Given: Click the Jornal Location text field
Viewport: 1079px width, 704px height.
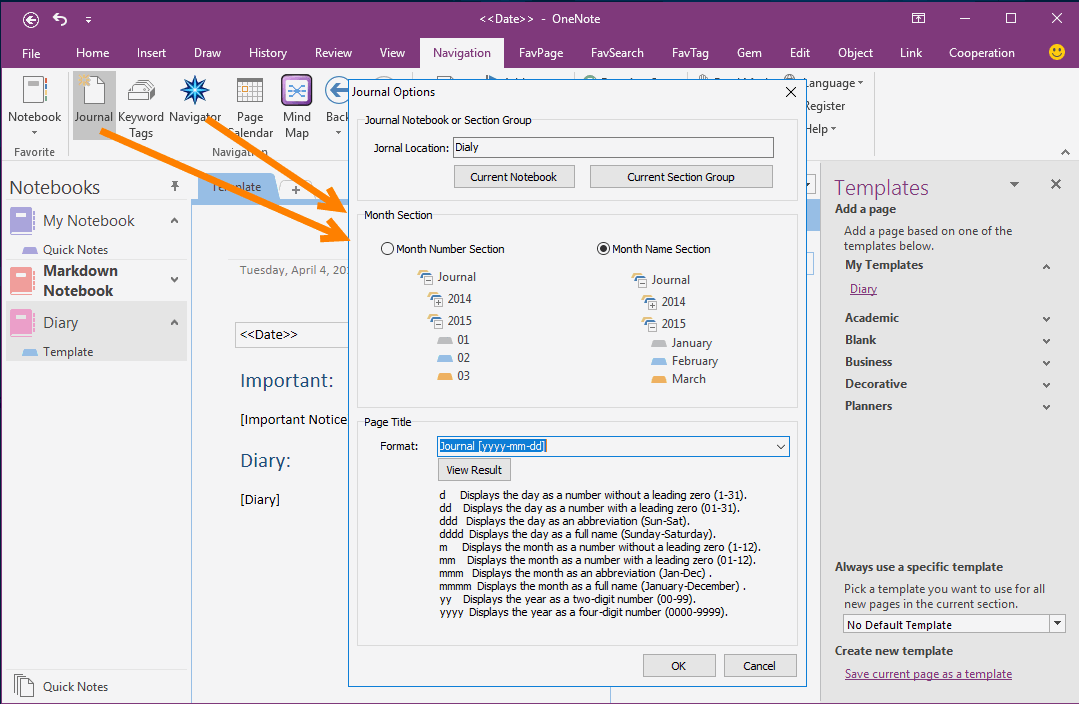Looking at the screenshot, I should 613,147.
